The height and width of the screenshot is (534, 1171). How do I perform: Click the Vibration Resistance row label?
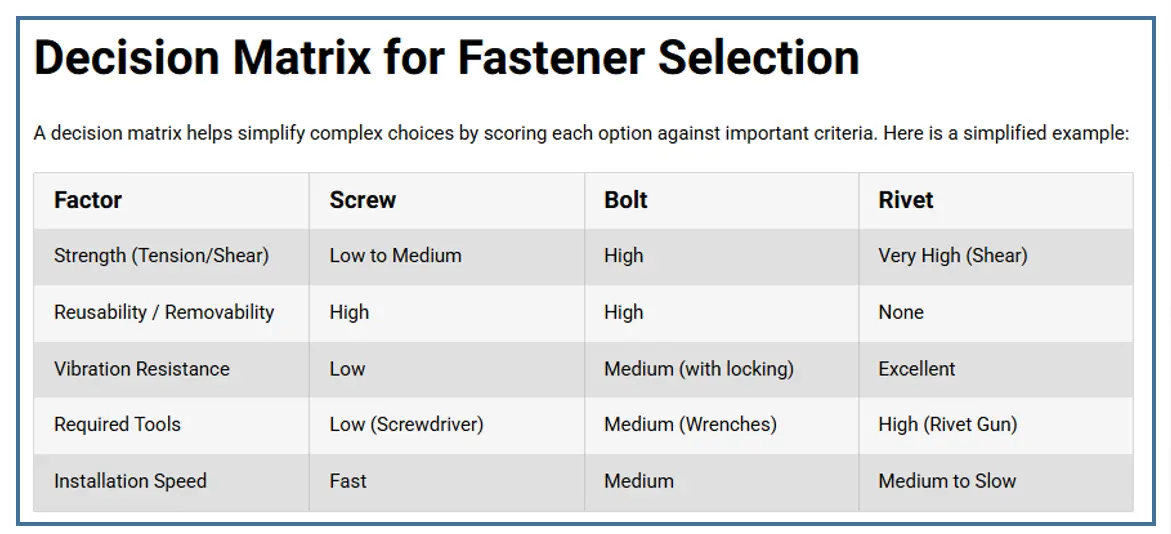click(141, 369)
